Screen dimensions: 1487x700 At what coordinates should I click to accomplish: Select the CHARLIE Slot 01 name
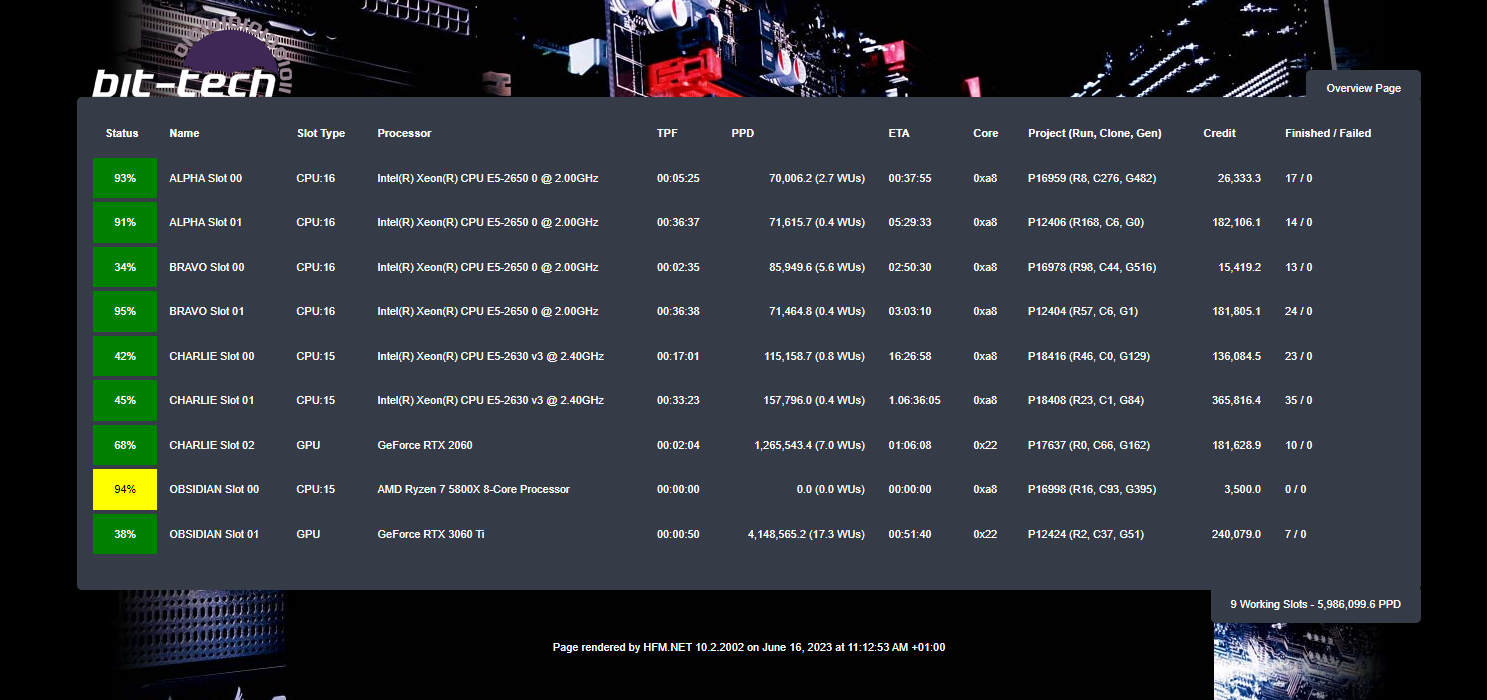pyautogui.click(x=212, y=400)
